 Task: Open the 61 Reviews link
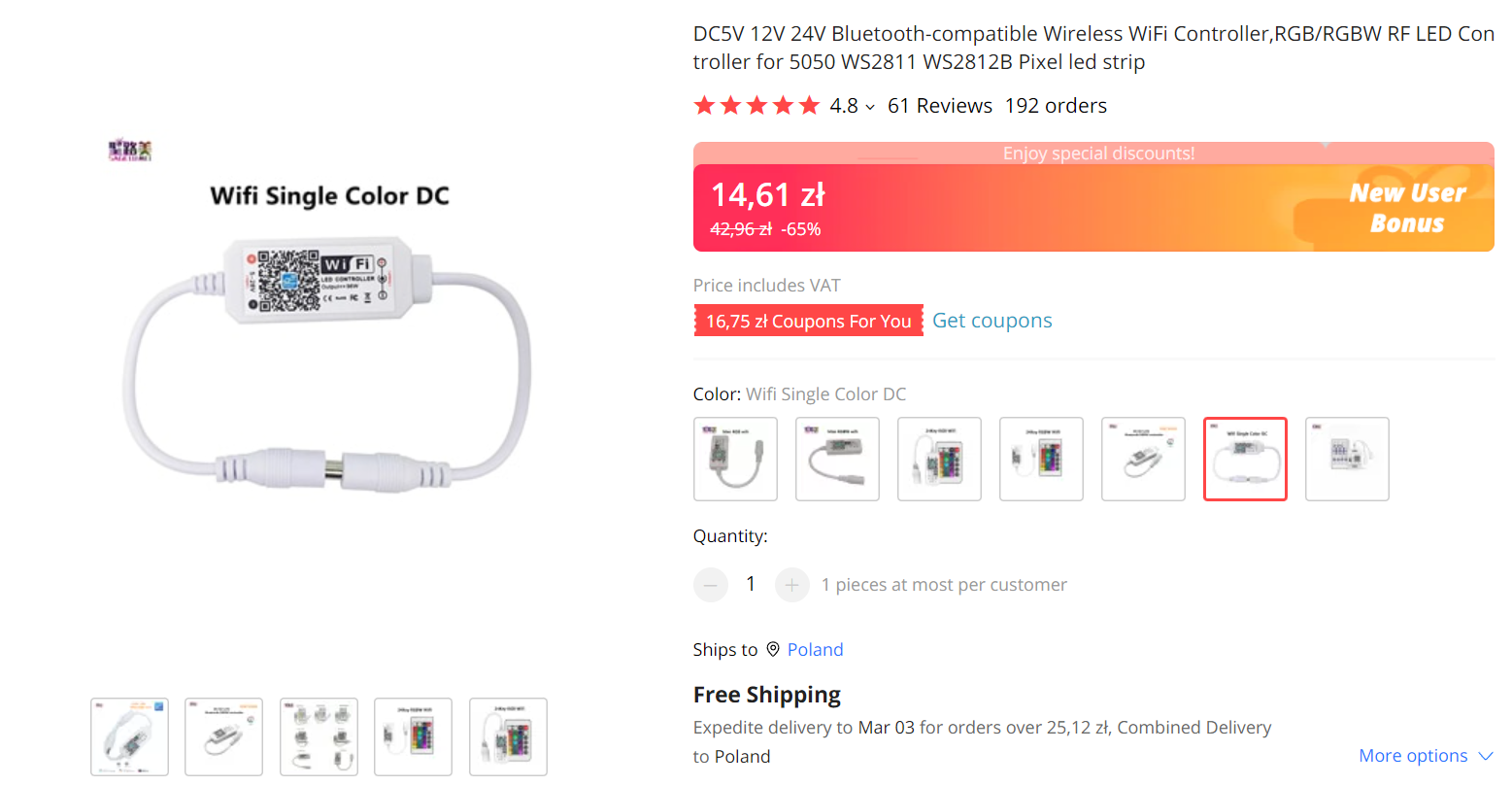pyautogui.click(x=939, y=106)
